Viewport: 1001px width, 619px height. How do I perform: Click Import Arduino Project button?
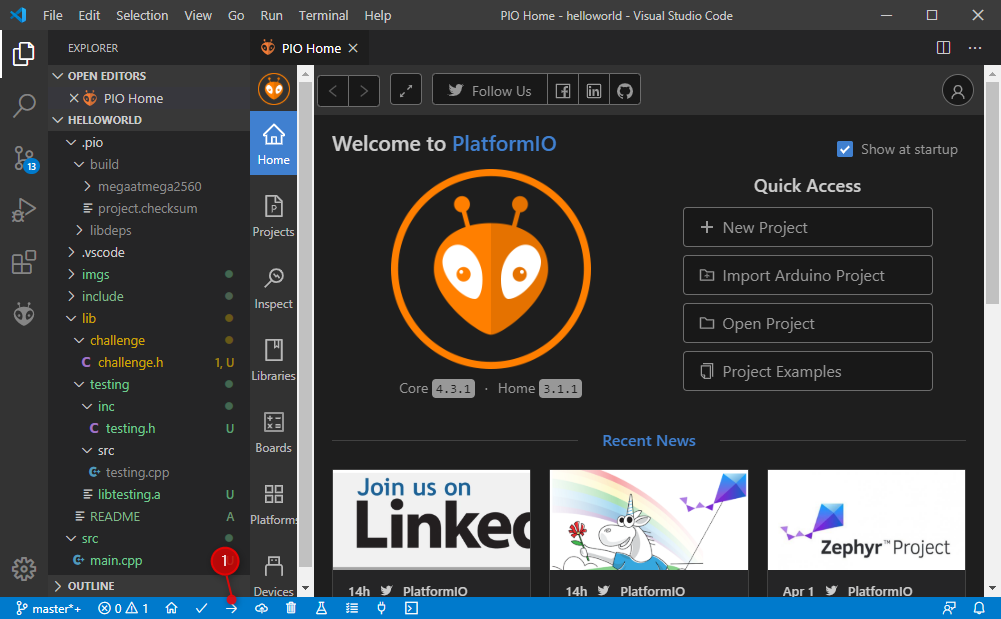click(808, 275)
